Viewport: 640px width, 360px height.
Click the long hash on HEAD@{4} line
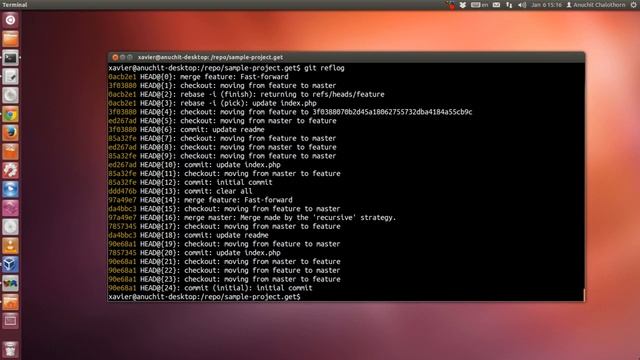click(x=392, y=112)
